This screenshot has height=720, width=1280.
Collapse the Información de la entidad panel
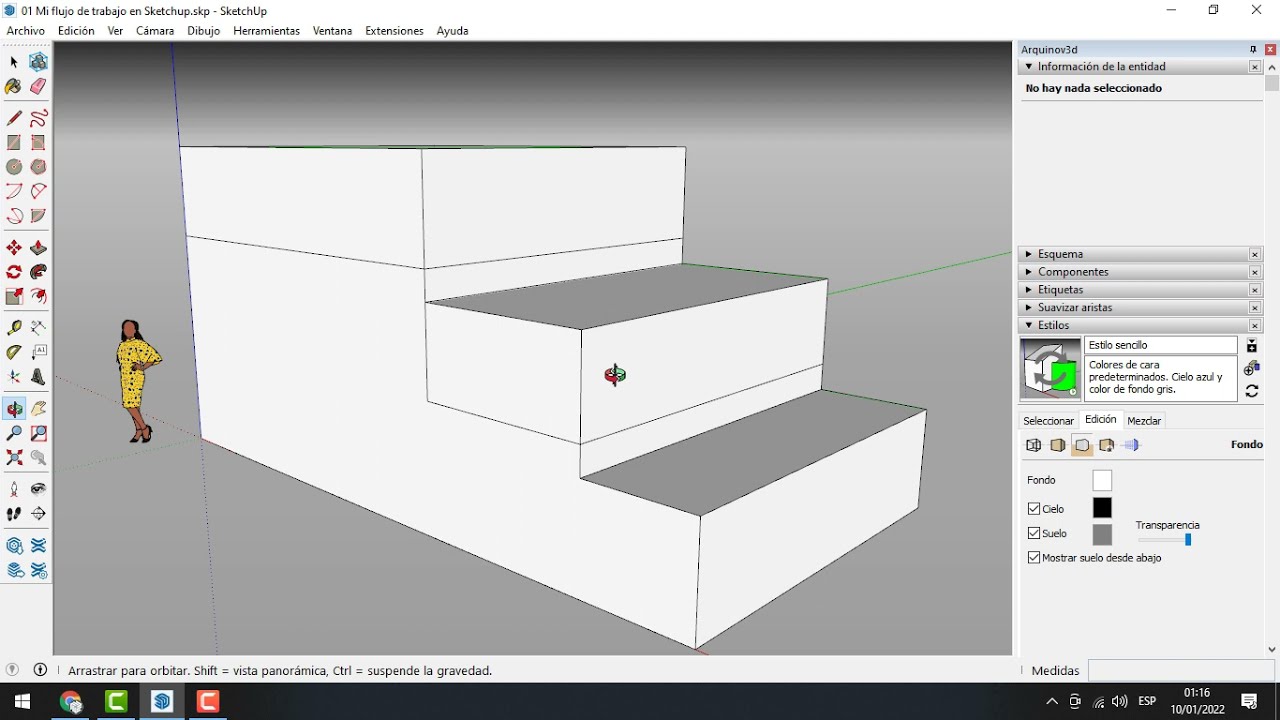[x=1029, y=67]
